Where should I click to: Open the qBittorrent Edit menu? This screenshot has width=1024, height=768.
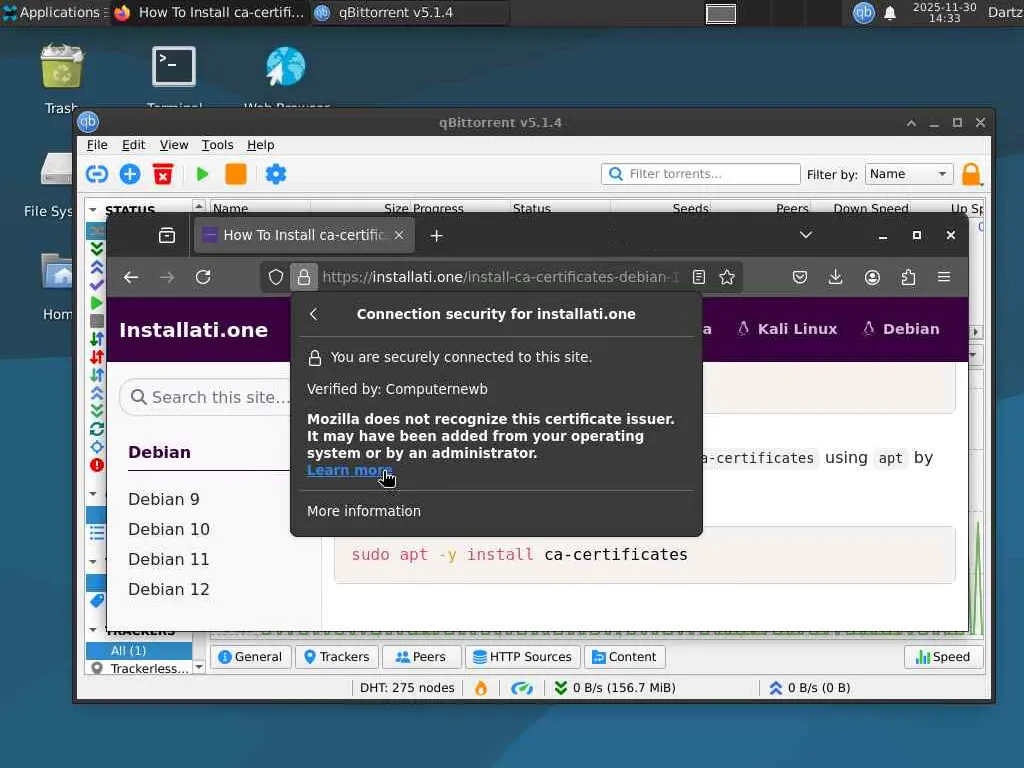pos(133,145)
